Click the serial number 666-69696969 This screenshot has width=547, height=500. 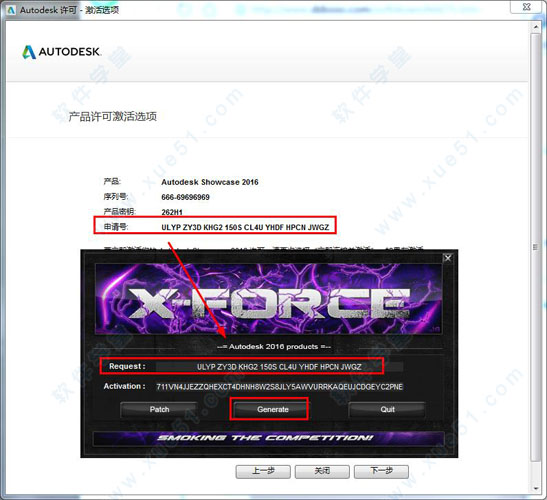click(x=185, y=197)
